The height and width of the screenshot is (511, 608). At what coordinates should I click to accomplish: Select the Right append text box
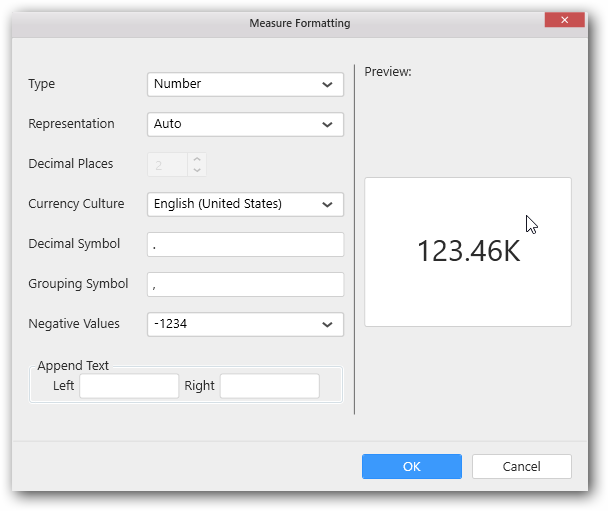(x=269, y=386)
